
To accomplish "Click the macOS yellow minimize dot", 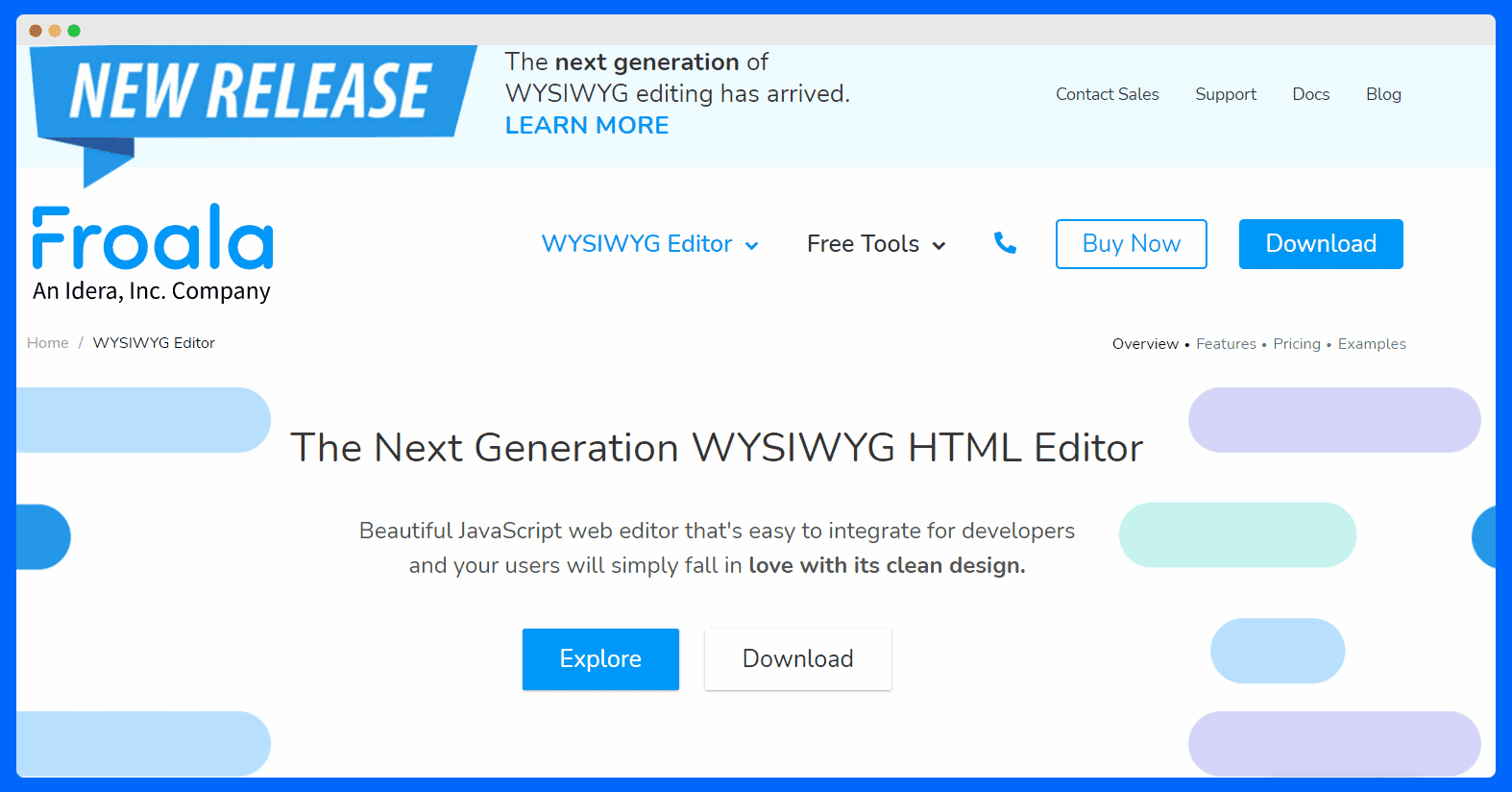I will pyautogui.click(x=55, y=31).
